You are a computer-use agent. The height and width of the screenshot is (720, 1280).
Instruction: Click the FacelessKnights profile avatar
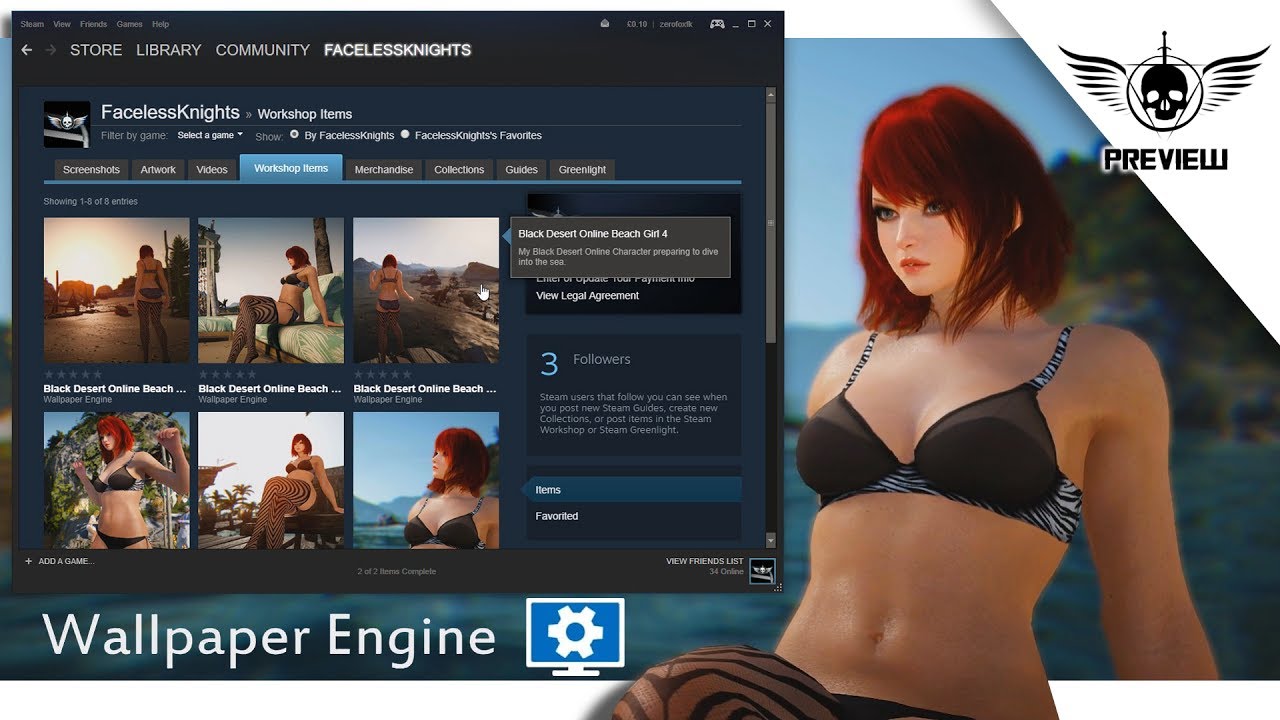click(67, 124)
